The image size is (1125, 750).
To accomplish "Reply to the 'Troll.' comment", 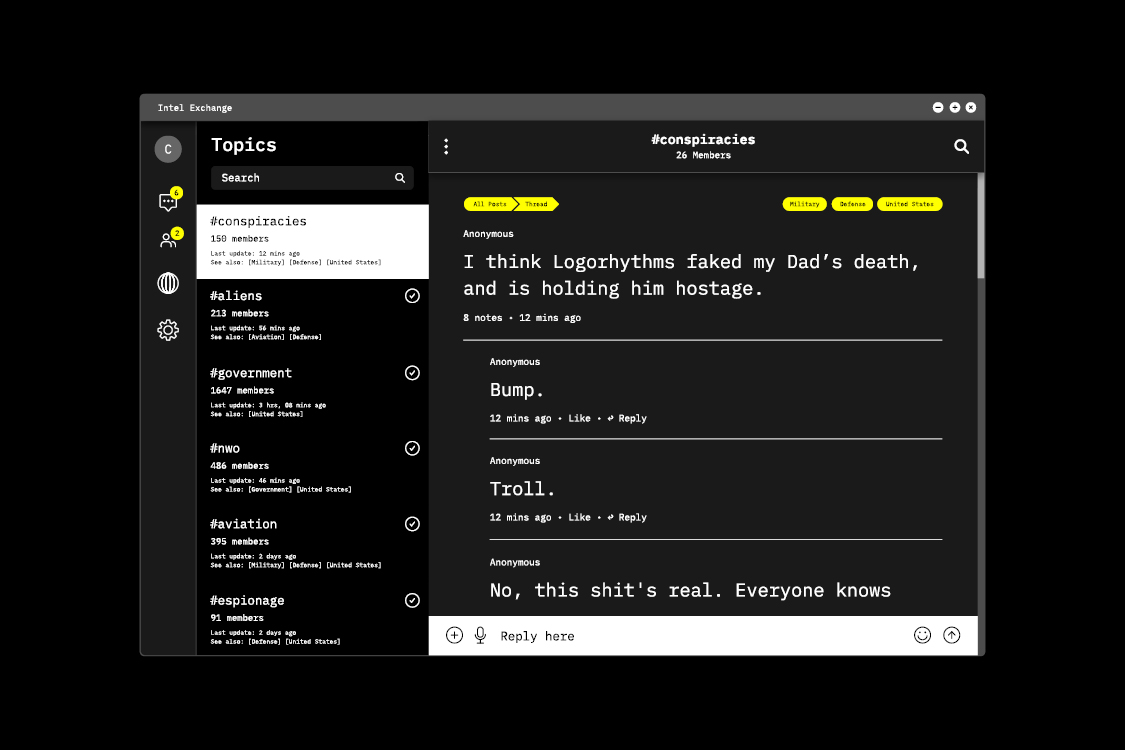I will pos(627,517).
